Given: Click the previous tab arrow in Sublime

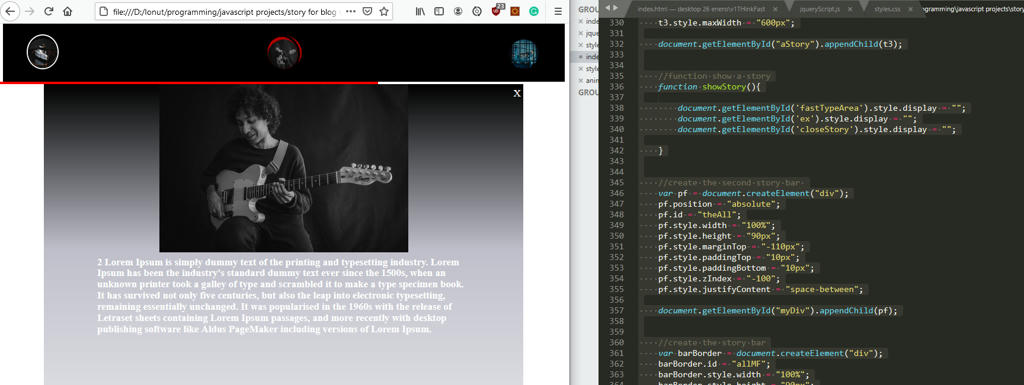Looking at the screenshot, I should [x=607, y=8].
